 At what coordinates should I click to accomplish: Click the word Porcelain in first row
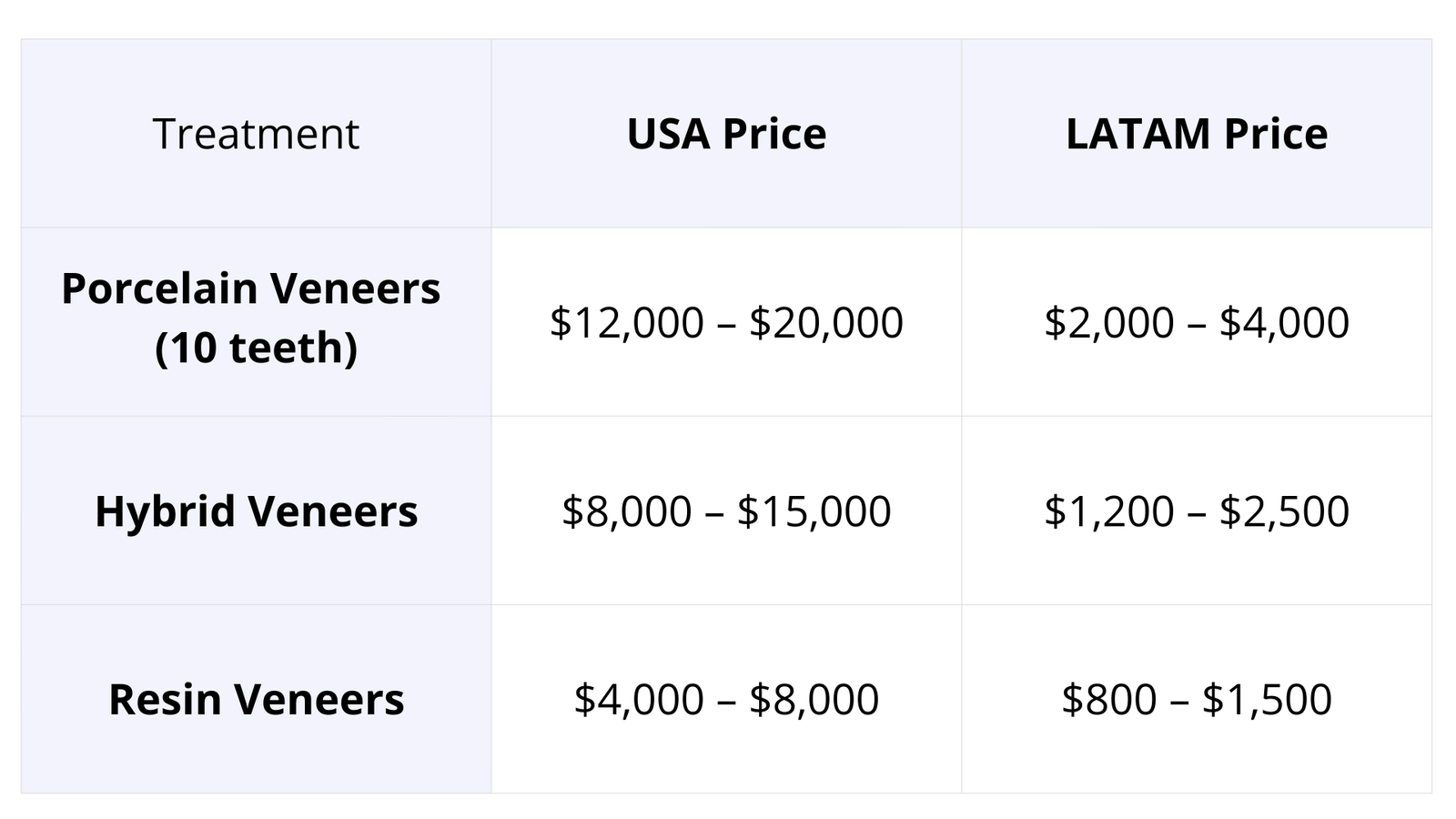(159, 288)
